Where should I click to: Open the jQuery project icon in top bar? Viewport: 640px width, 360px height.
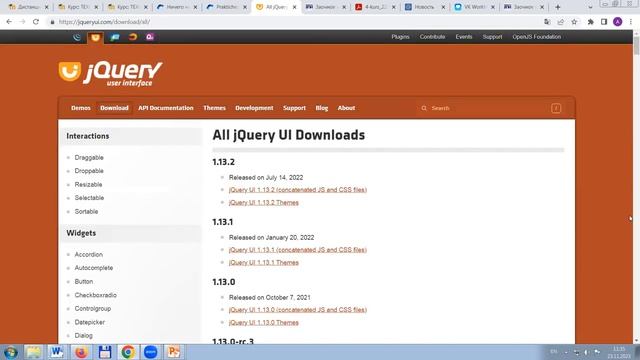click(77, 37)
